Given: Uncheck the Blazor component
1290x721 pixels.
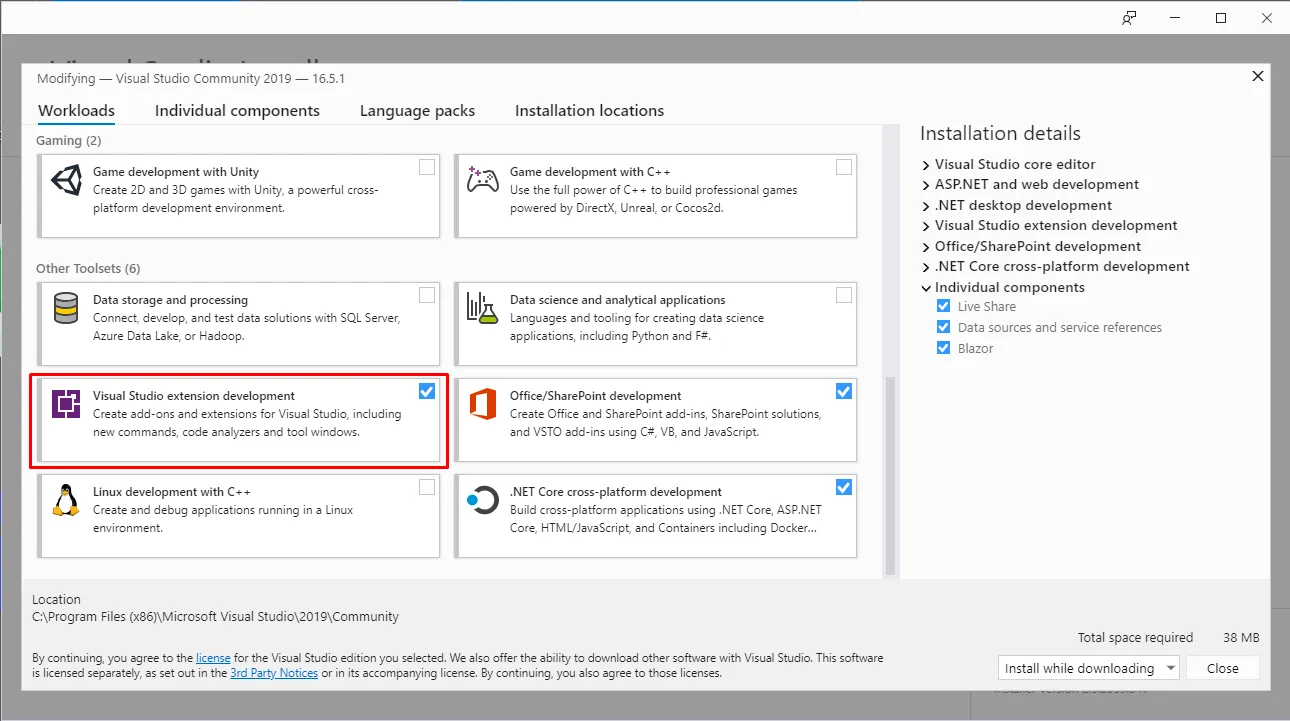Looking at the screenshot, I should (x=943, y=348).
